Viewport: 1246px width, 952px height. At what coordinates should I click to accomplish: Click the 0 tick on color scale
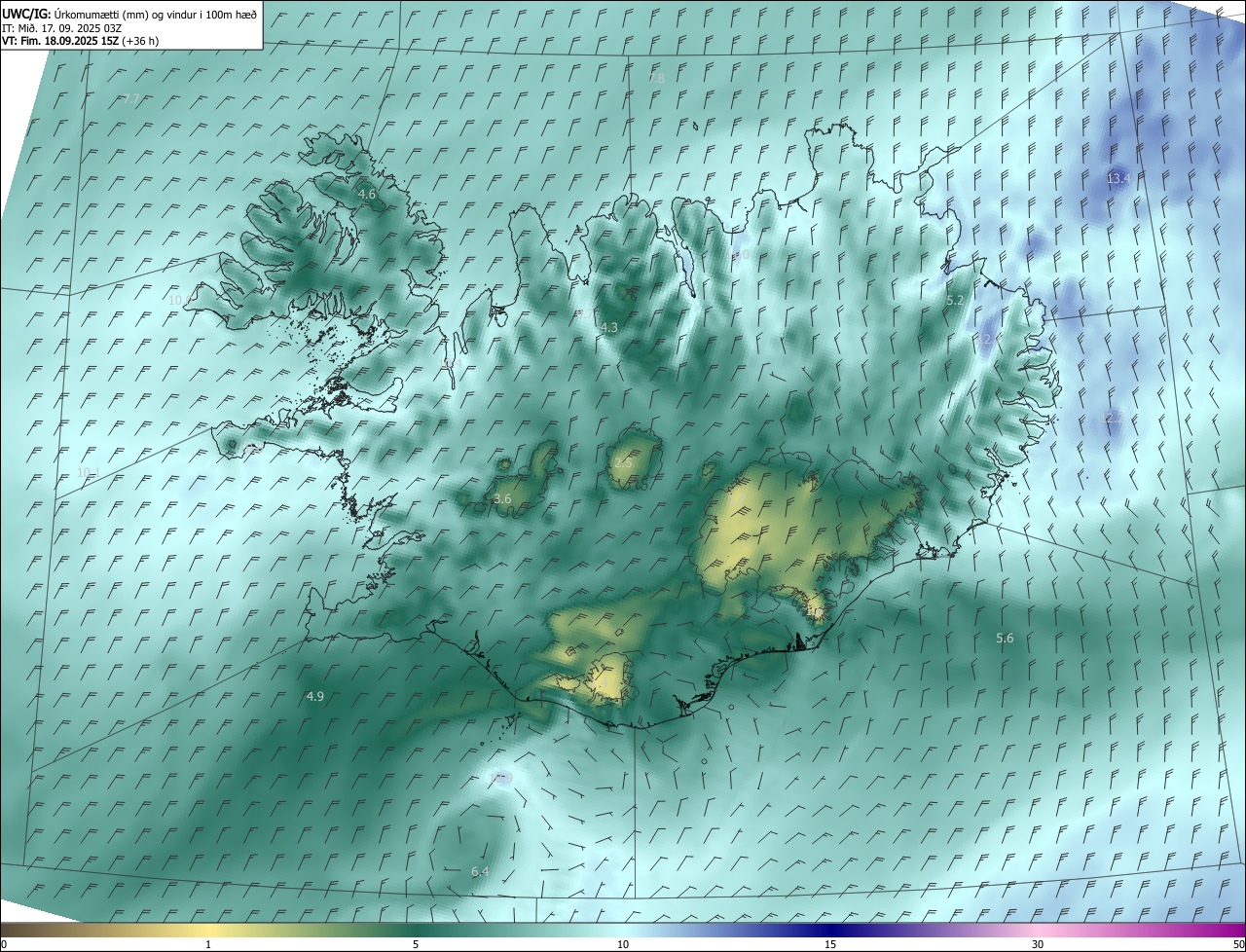[x=4, y=945]
